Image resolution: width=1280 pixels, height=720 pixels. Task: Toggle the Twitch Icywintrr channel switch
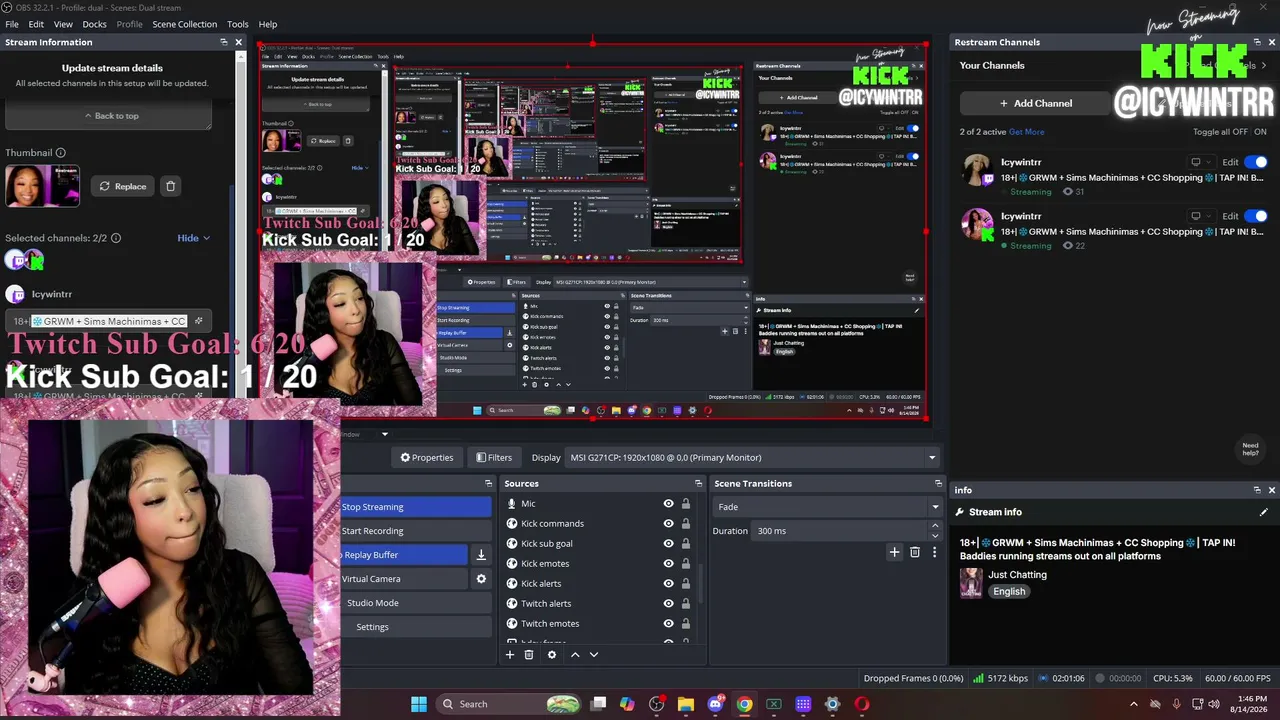click(x=1256, y=162)
